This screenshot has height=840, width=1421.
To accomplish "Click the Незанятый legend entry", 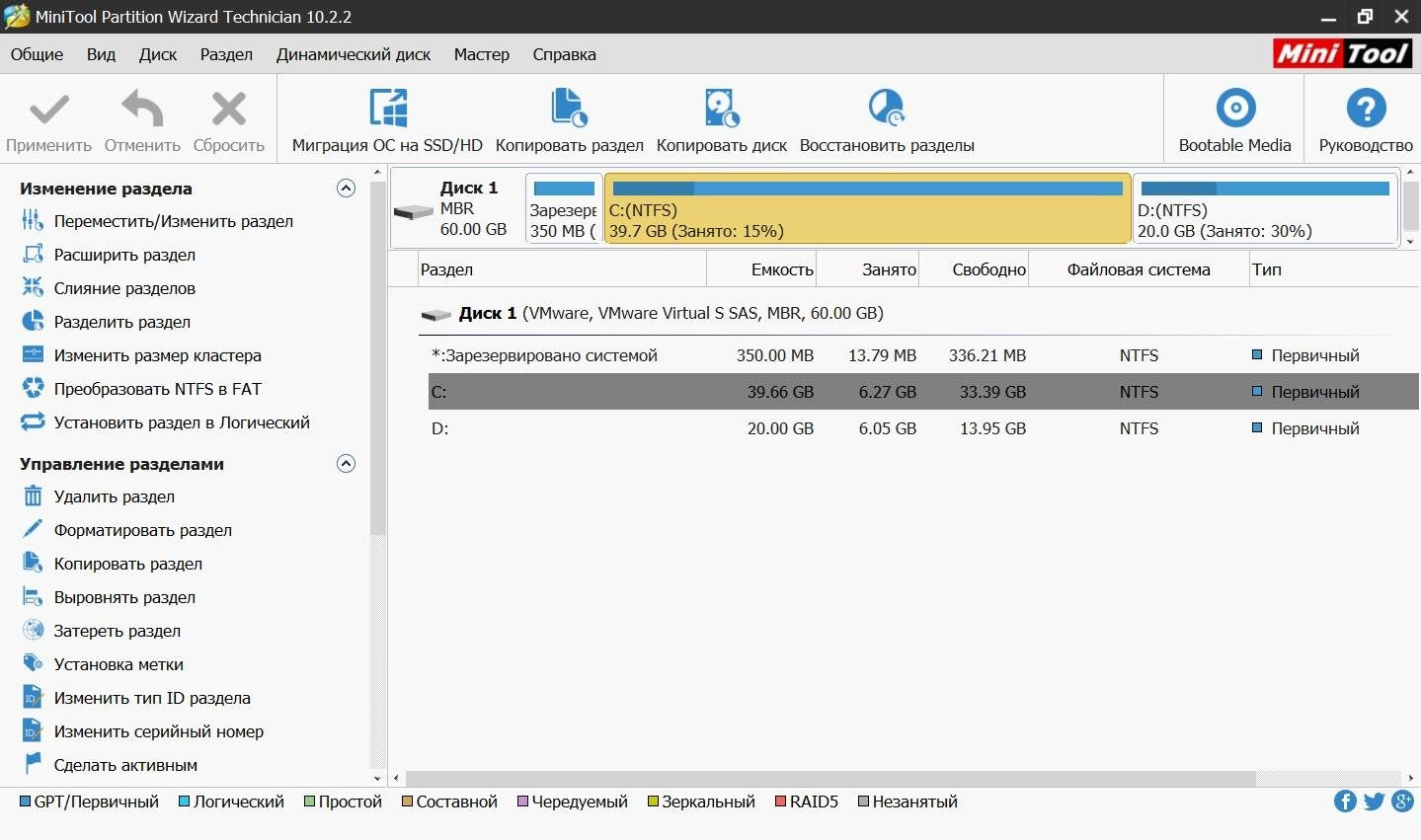I will (908, 802).
